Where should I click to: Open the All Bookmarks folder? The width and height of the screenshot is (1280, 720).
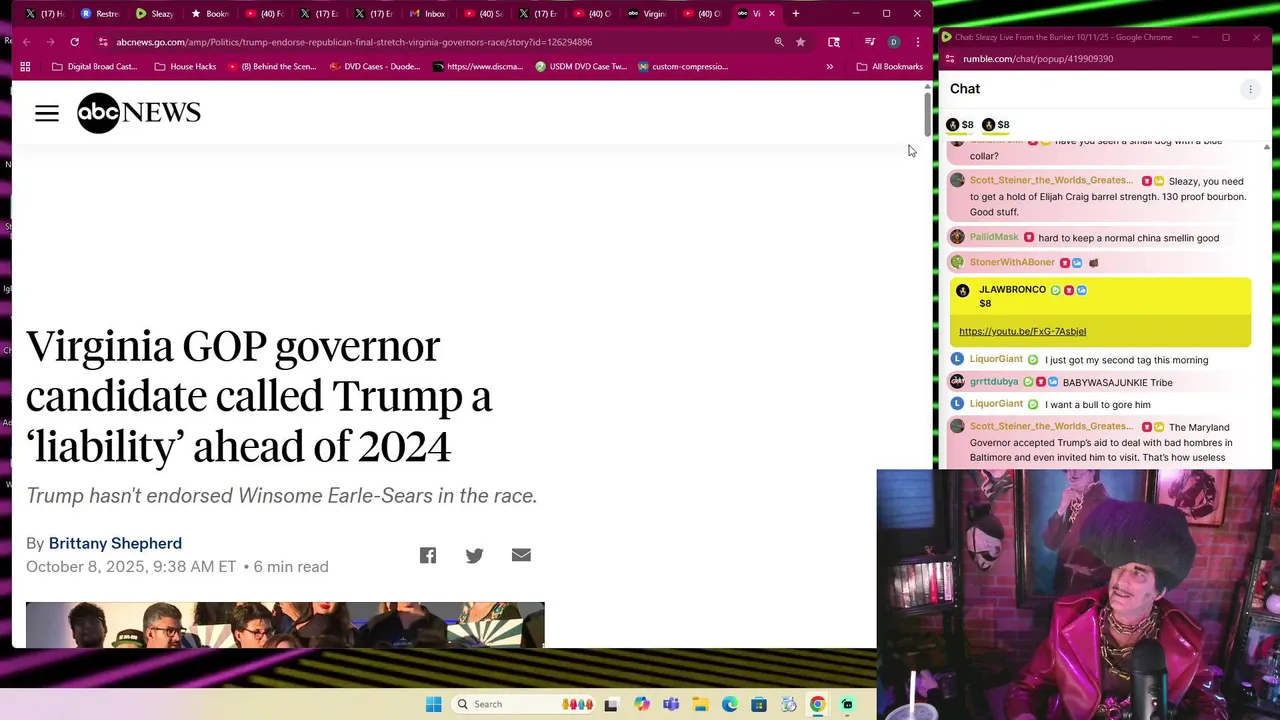coord(890,67)
